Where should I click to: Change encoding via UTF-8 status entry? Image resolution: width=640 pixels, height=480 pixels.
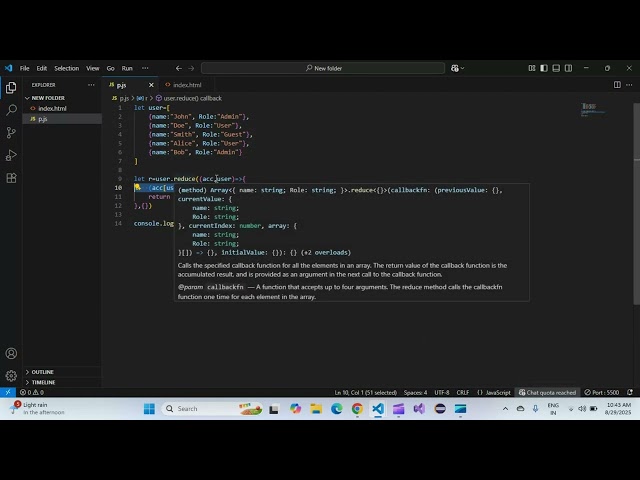tap(442, 392)
